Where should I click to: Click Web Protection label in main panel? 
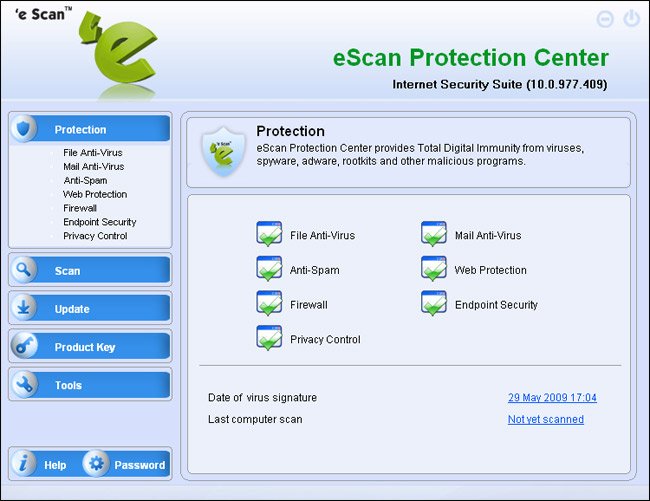pos(490,270)
